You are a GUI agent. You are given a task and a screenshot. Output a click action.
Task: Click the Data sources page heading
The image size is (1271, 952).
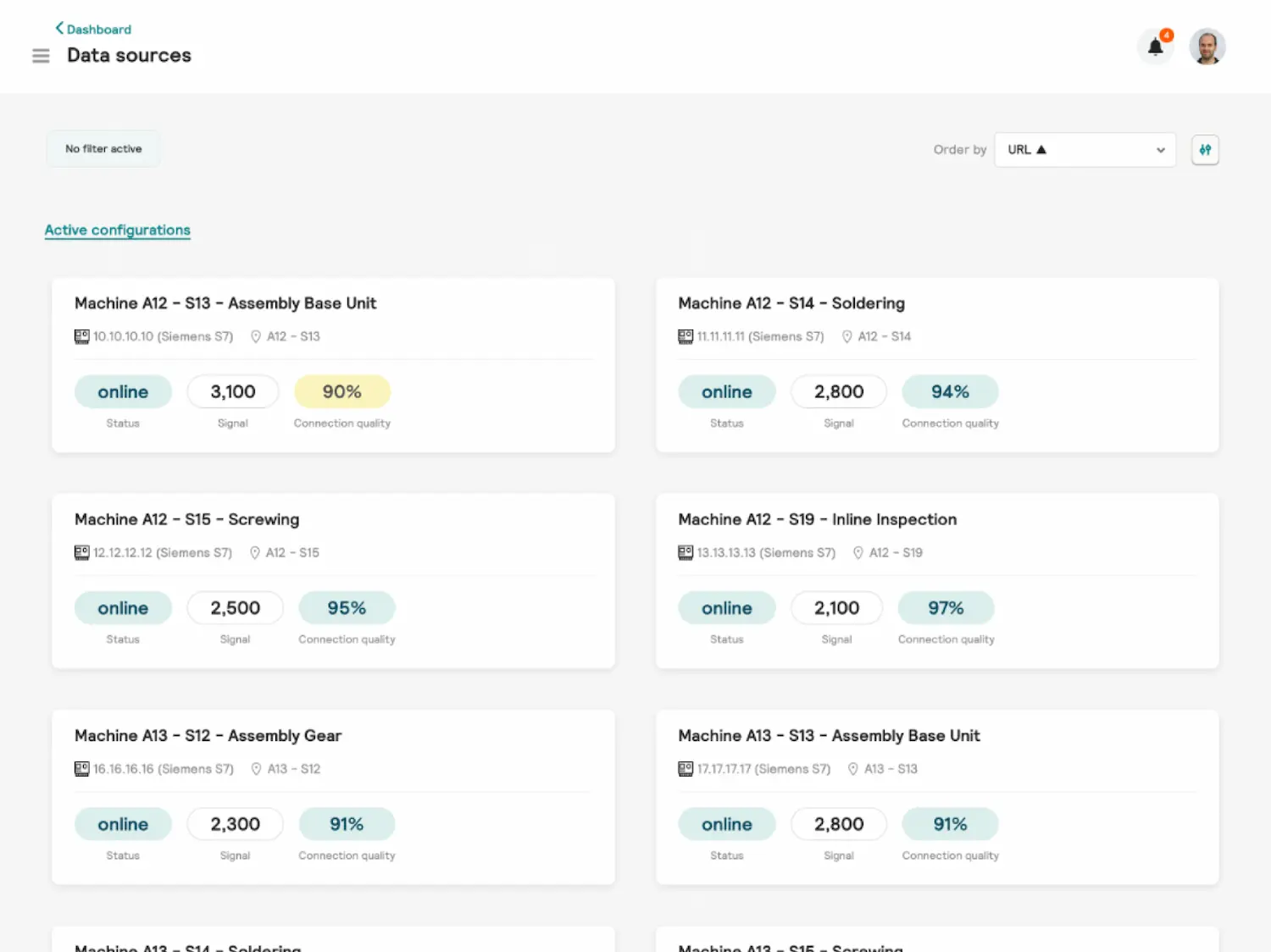coord(129,56)
